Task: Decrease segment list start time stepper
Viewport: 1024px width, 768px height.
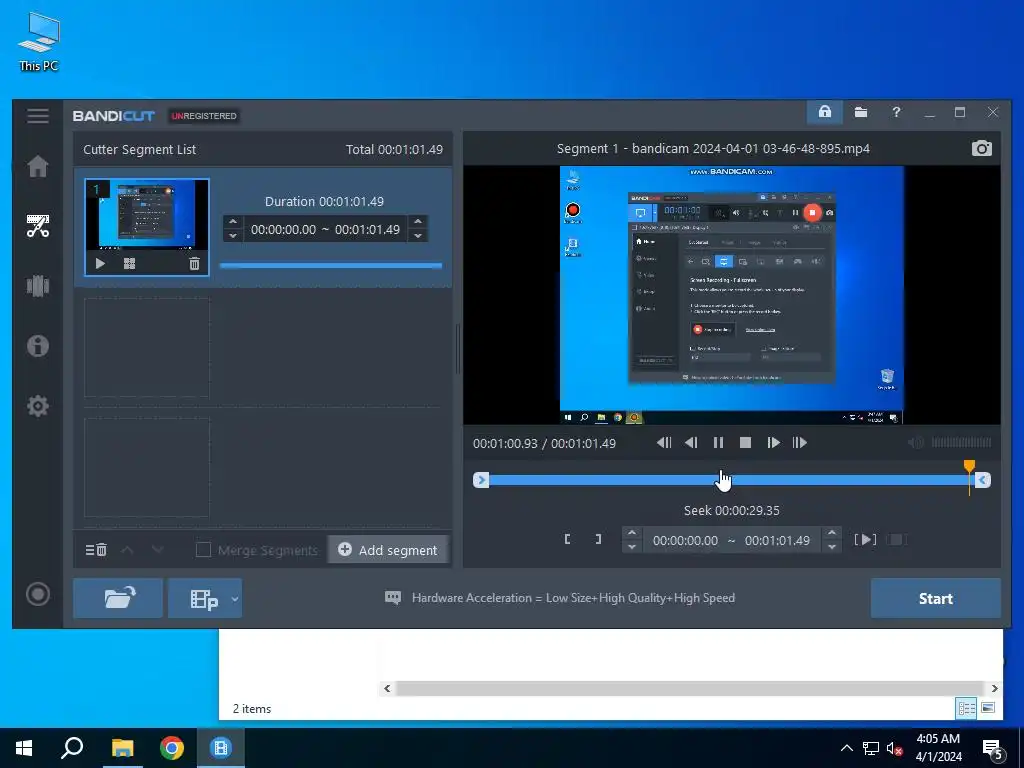Action: coord(233,236)
